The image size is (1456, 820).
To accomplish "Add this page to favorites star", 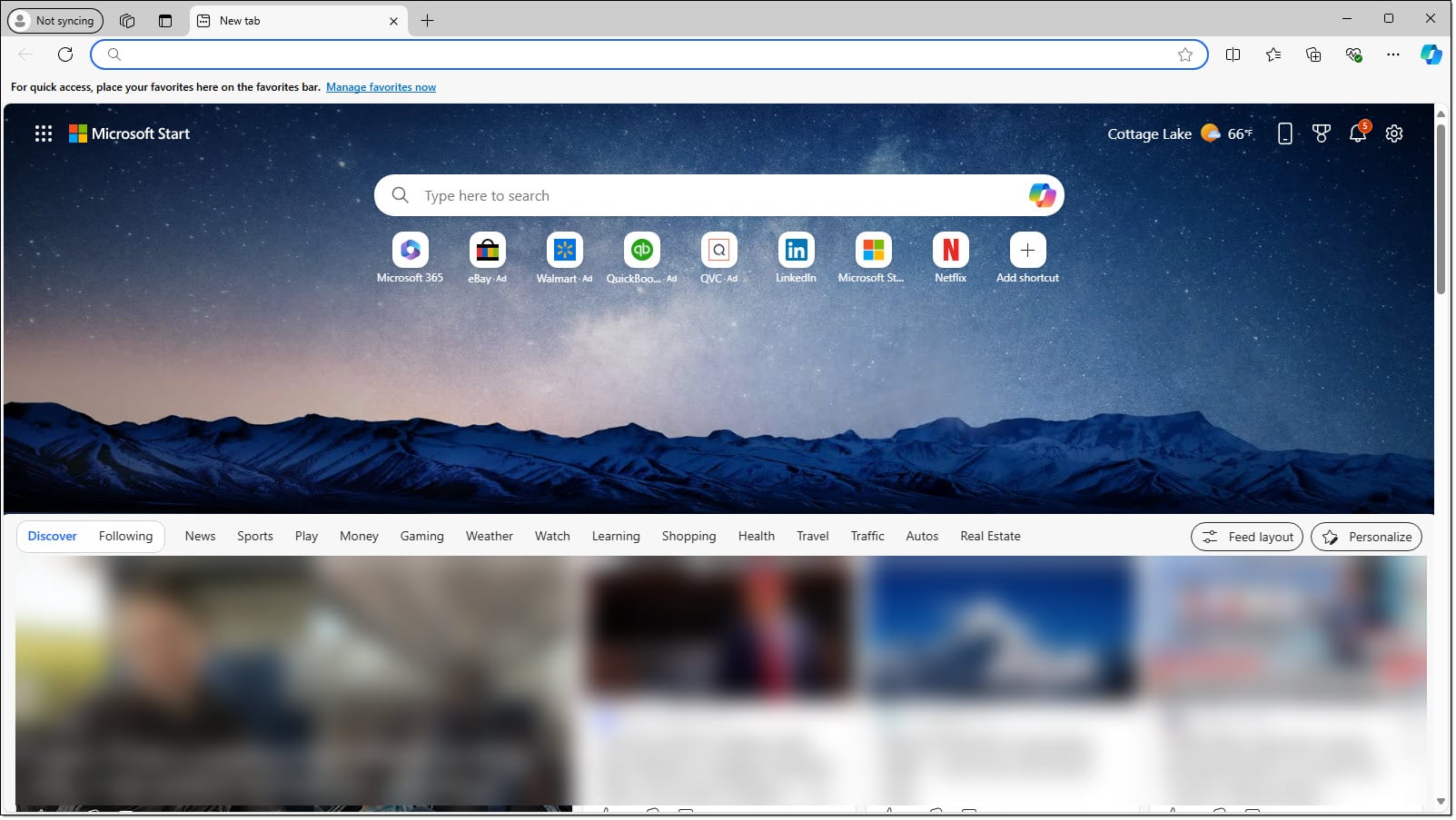I will click(1185, 54).
